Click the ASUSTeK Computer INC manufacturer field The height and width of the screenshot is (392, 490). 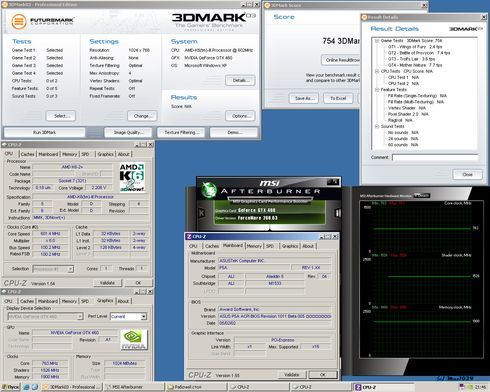tap(275, 261)
